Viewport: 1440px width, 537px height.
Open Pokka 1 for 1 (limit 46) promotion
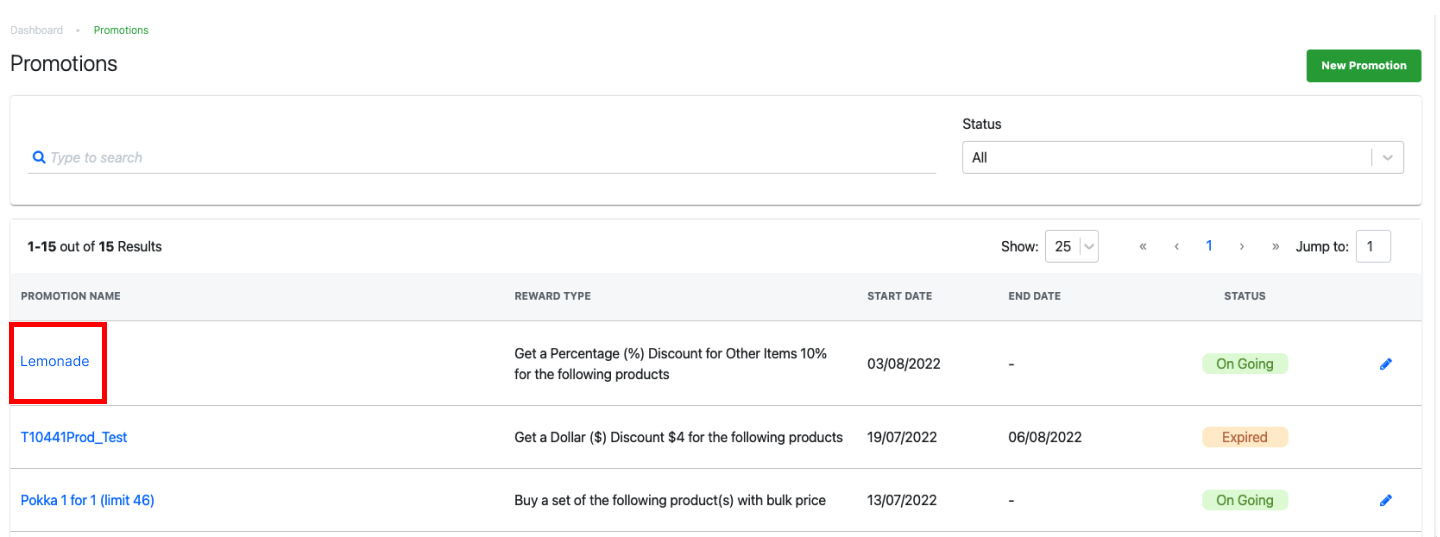(87, 500)
